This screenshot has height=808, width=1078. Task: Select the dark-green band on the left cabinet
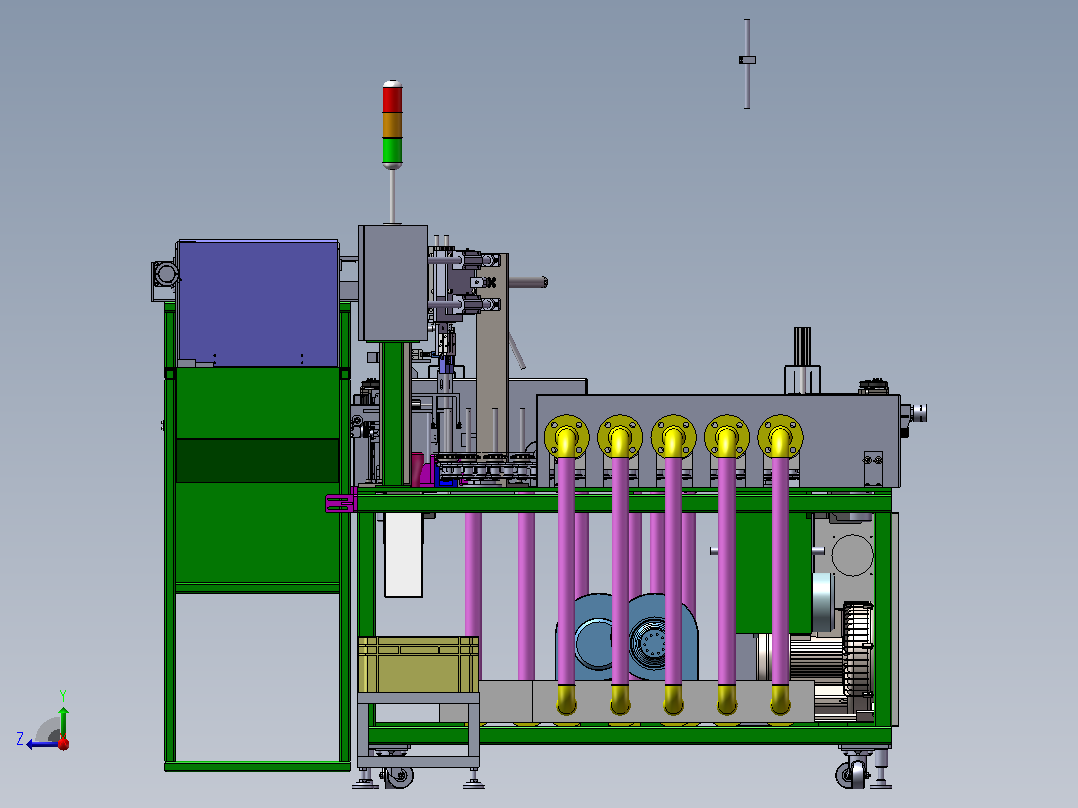[x=258, y=460]
